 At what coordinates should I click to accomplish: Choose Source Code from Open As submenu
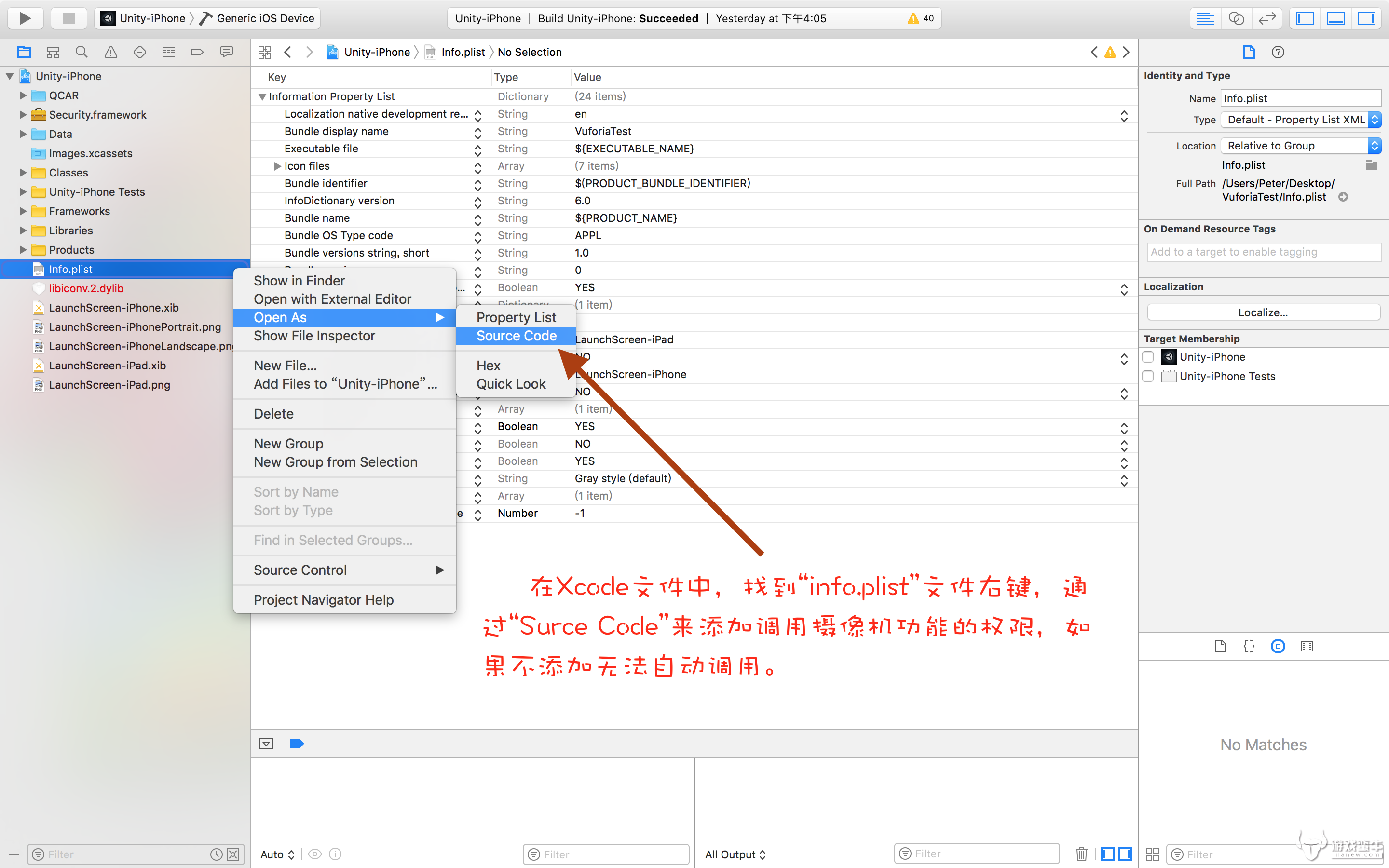(x=516, y=336)
